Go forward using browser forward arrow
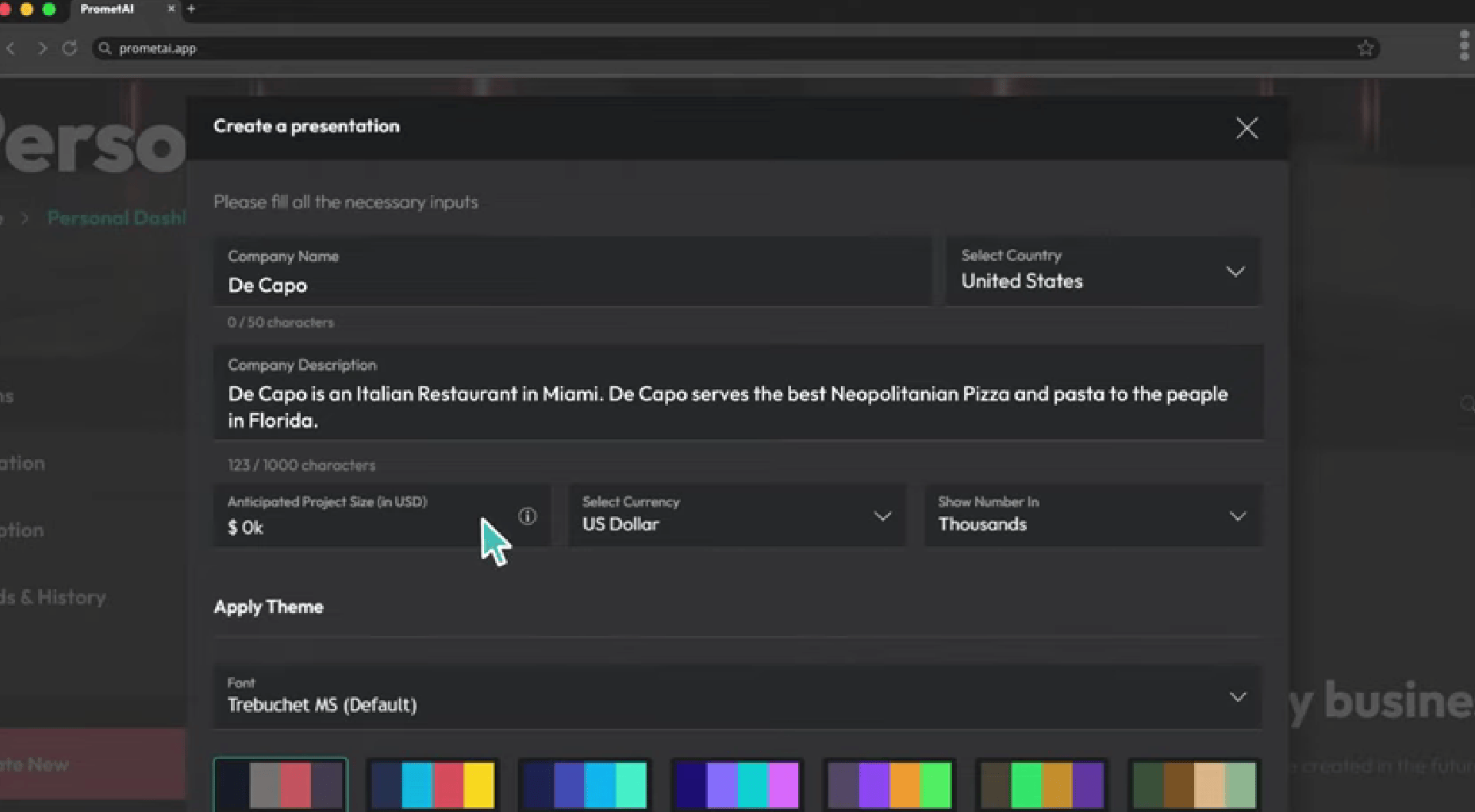 point(42,48)
